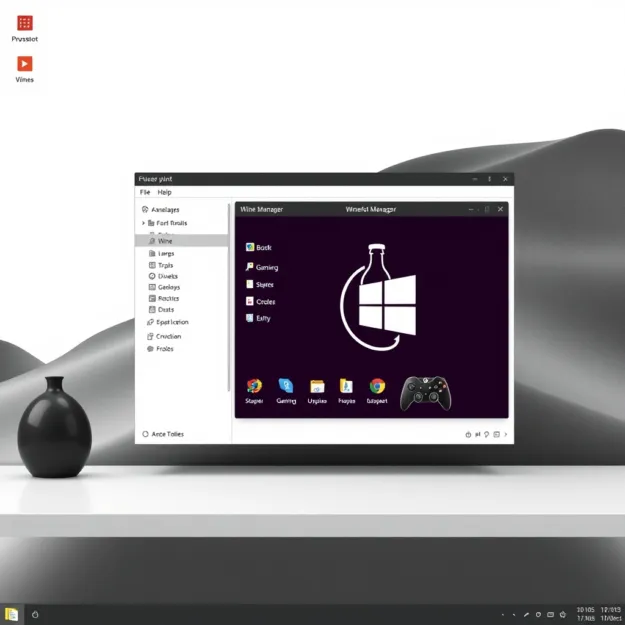Viewport: 625px width, 625px height.
Task: Close the inner Wine Manager window
Action: point(500,209)
